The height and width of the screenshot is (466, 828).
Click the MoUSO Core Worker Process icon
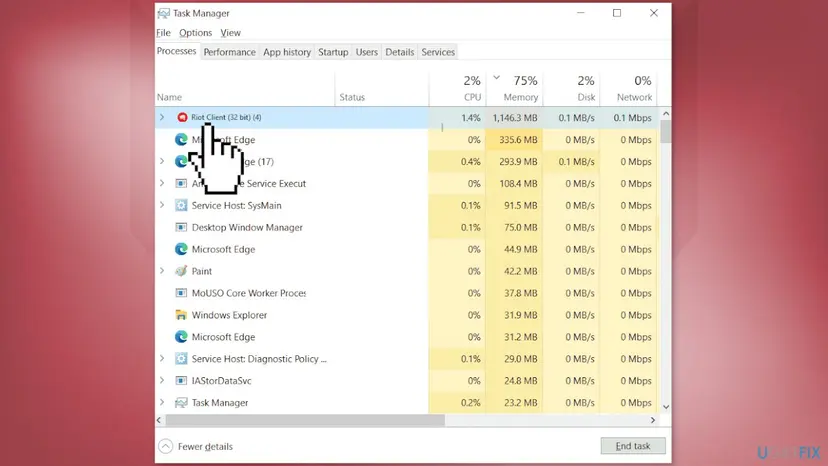click(181, 293)
